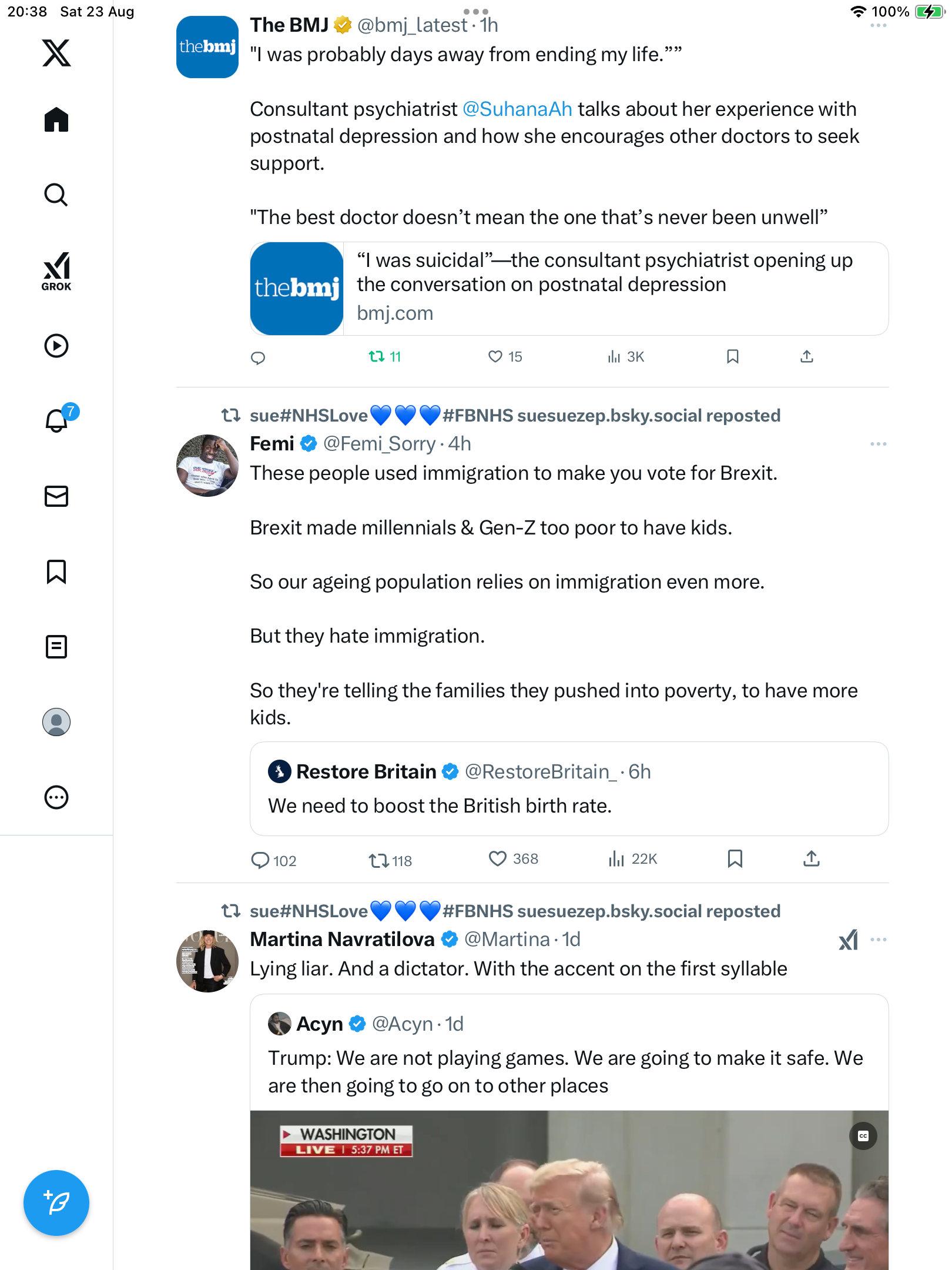Screen dimensions: 952x1270
Task: Open Bookmarks from the sidebar
Action: point(56,571)
